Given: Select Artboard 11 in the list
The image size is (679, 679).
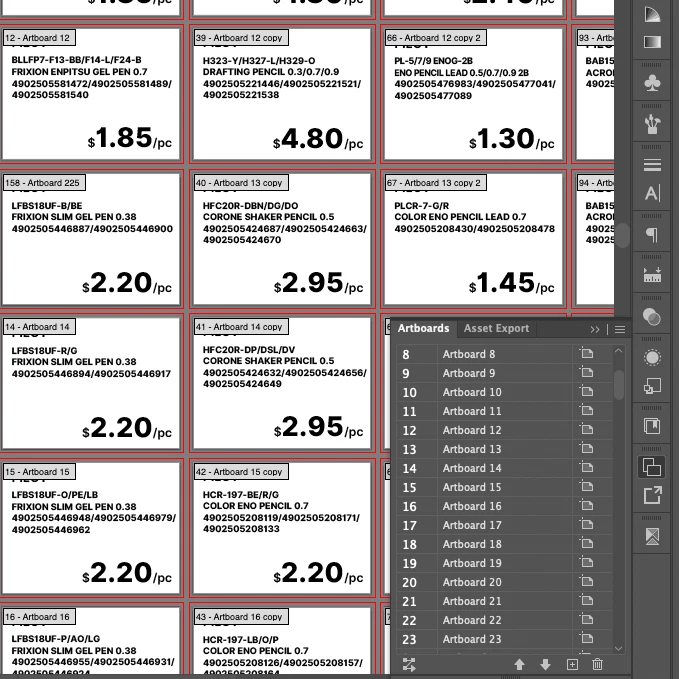Looking at the screenshot, I should 504,411.
